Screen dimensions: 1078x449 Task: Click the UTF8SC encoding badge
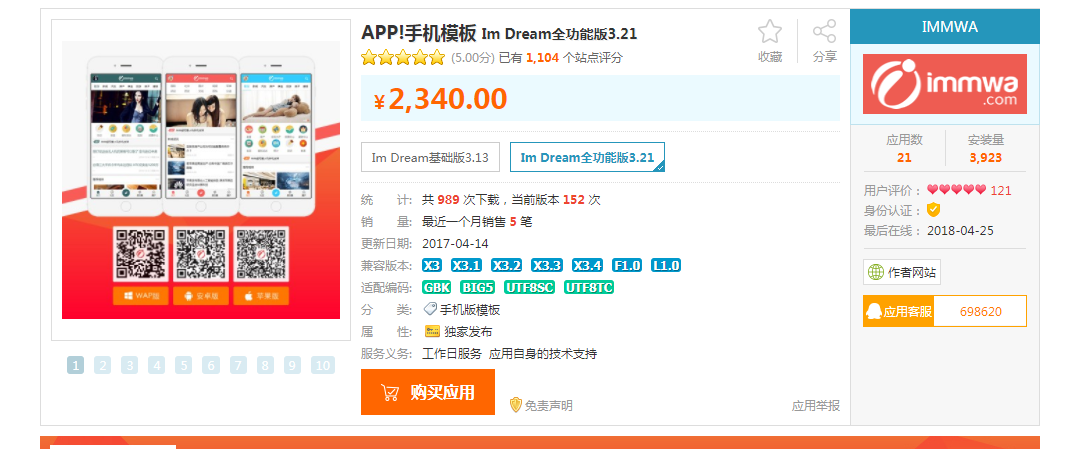[529, 287]
